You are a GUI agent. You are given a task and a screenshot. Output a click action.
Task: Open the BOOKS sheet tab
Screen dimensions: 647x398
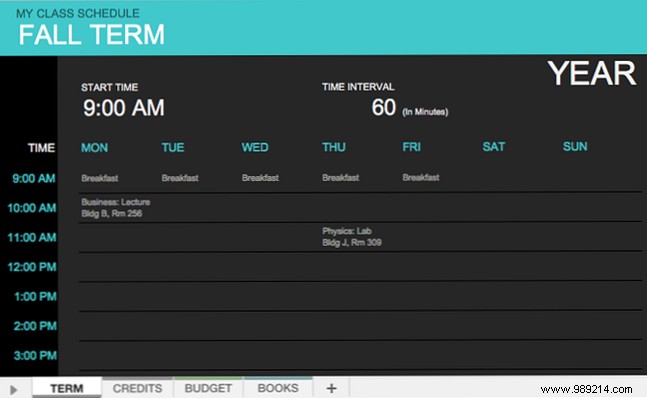pos(278,388)
